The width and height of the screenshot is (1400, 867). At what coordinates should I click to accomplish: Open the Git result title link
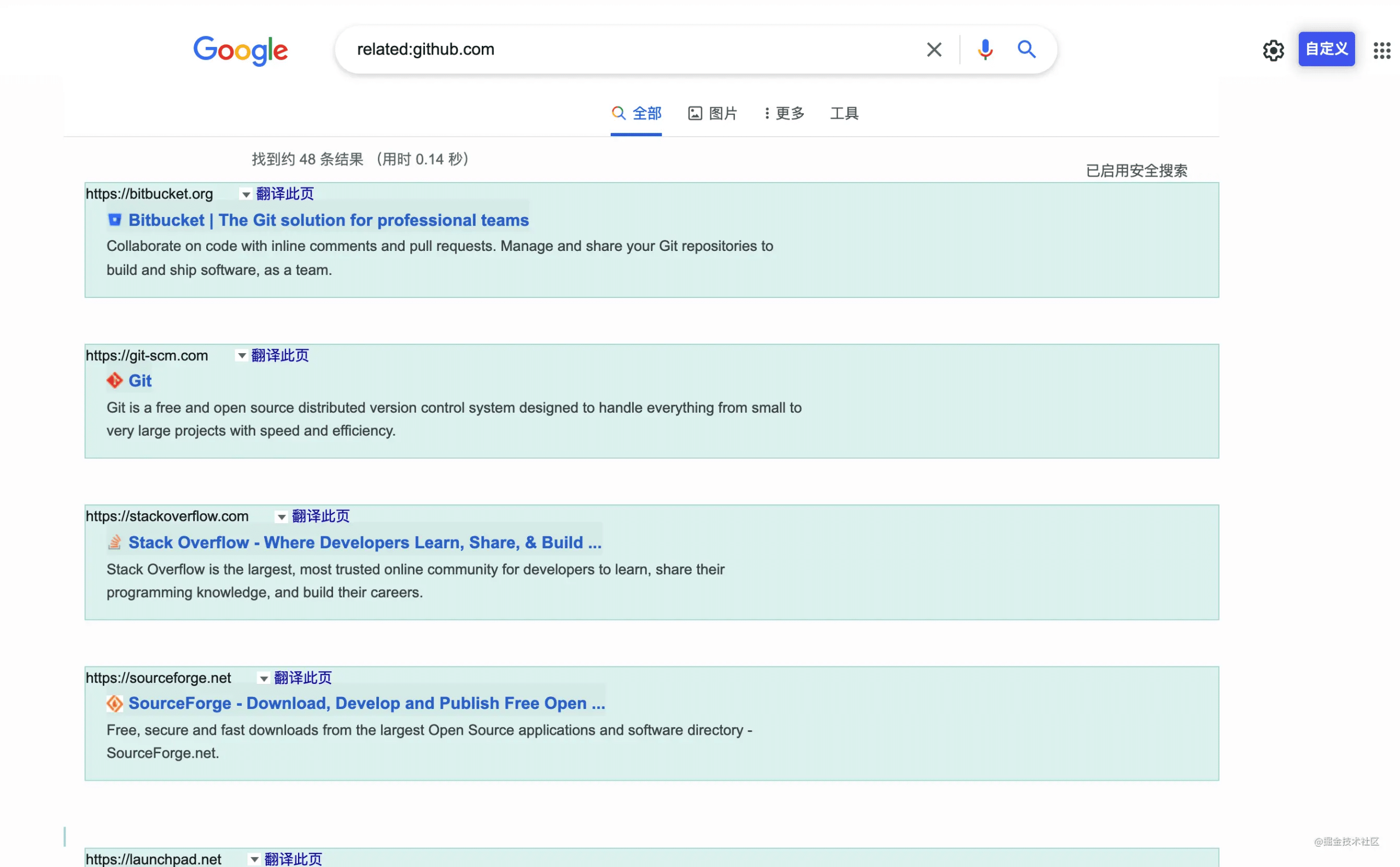[140, 380]
